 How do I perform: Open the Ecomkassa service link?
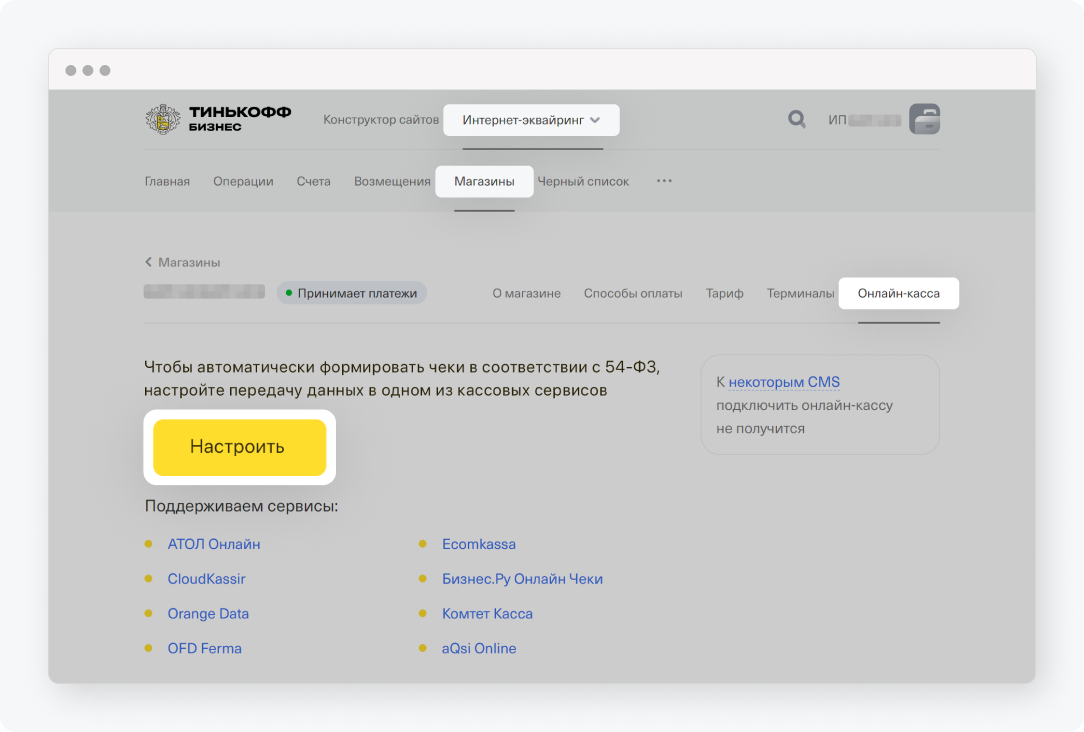[x=479, y=544]
